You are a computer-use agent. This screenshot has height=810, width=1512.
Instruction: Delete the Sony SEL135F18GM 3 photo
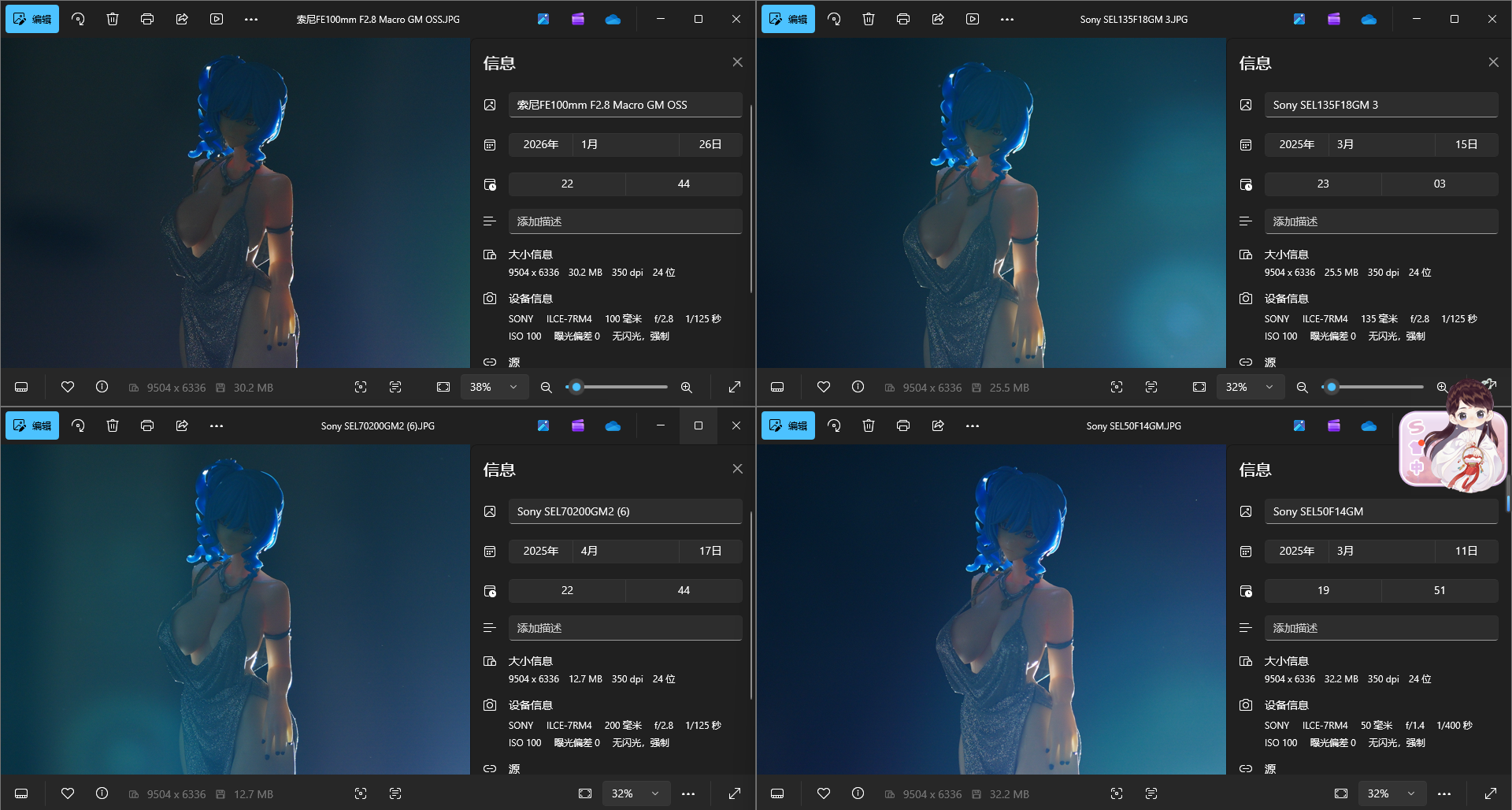click(x=869, y=19)
